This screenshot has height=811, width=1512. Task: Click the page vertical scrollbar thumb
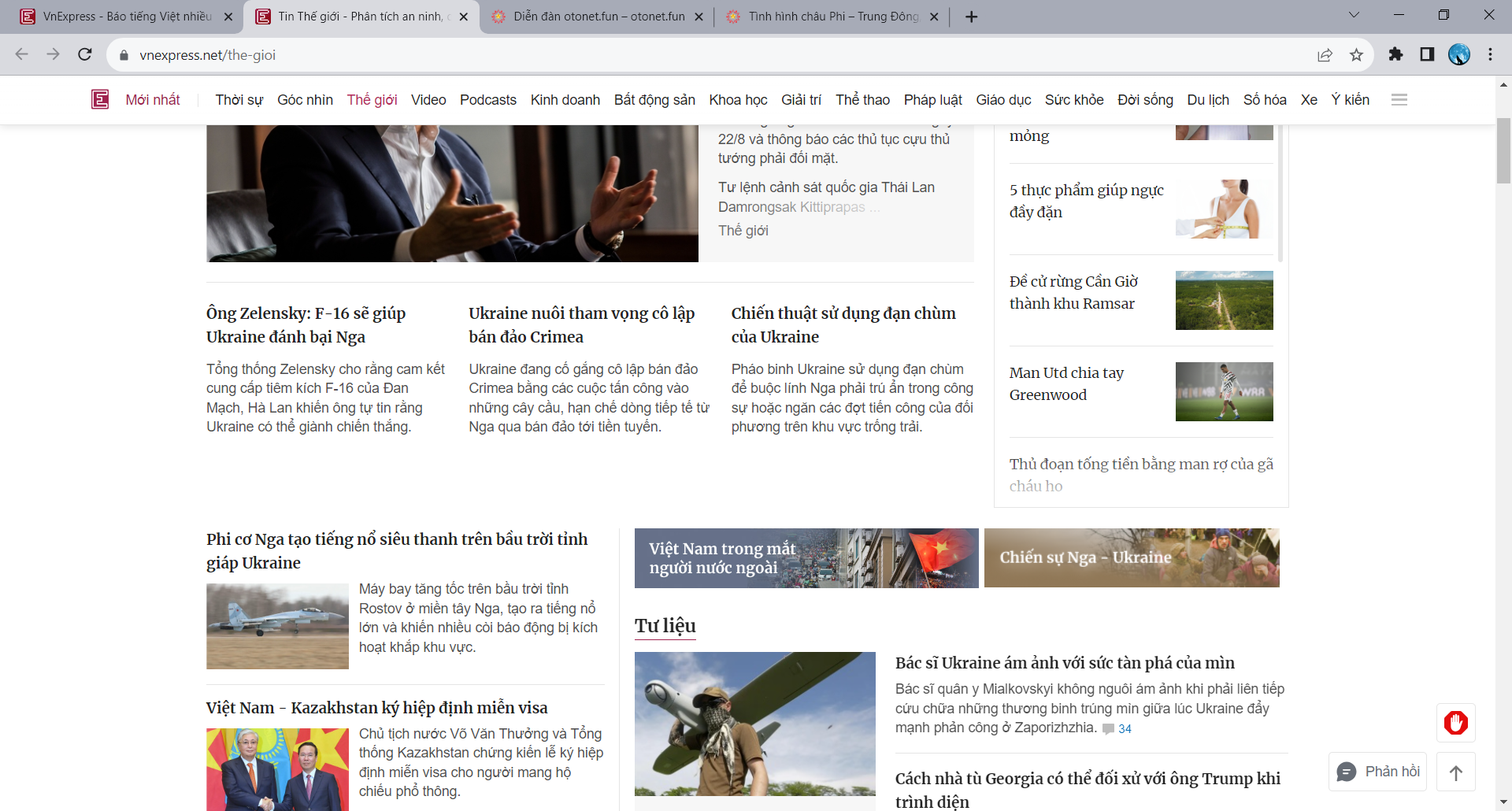[1503, 150]
